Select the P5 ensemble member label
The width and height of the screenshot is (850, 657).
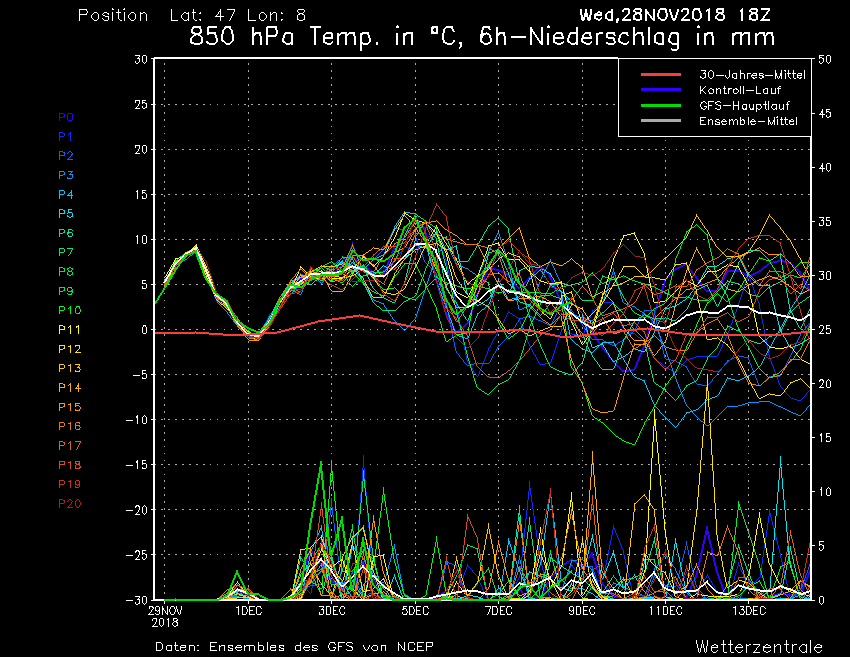click(x=66, y=214)
